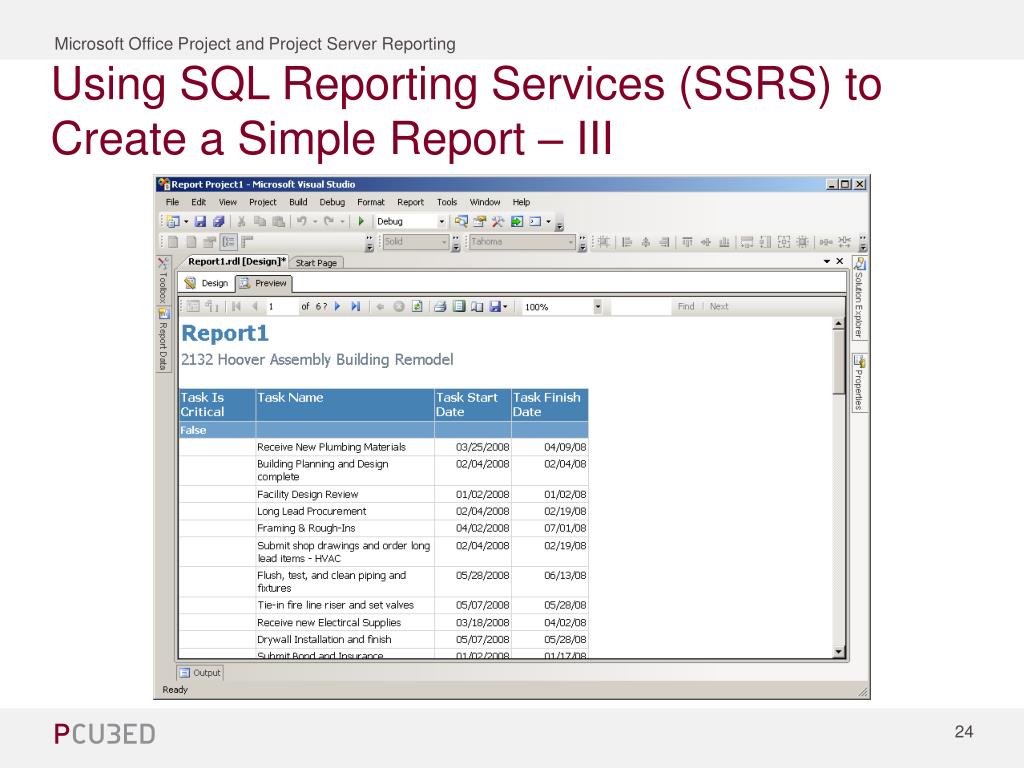Jump to last report page
This screenshot has width=1024, height=768.
tap(355, 306)
